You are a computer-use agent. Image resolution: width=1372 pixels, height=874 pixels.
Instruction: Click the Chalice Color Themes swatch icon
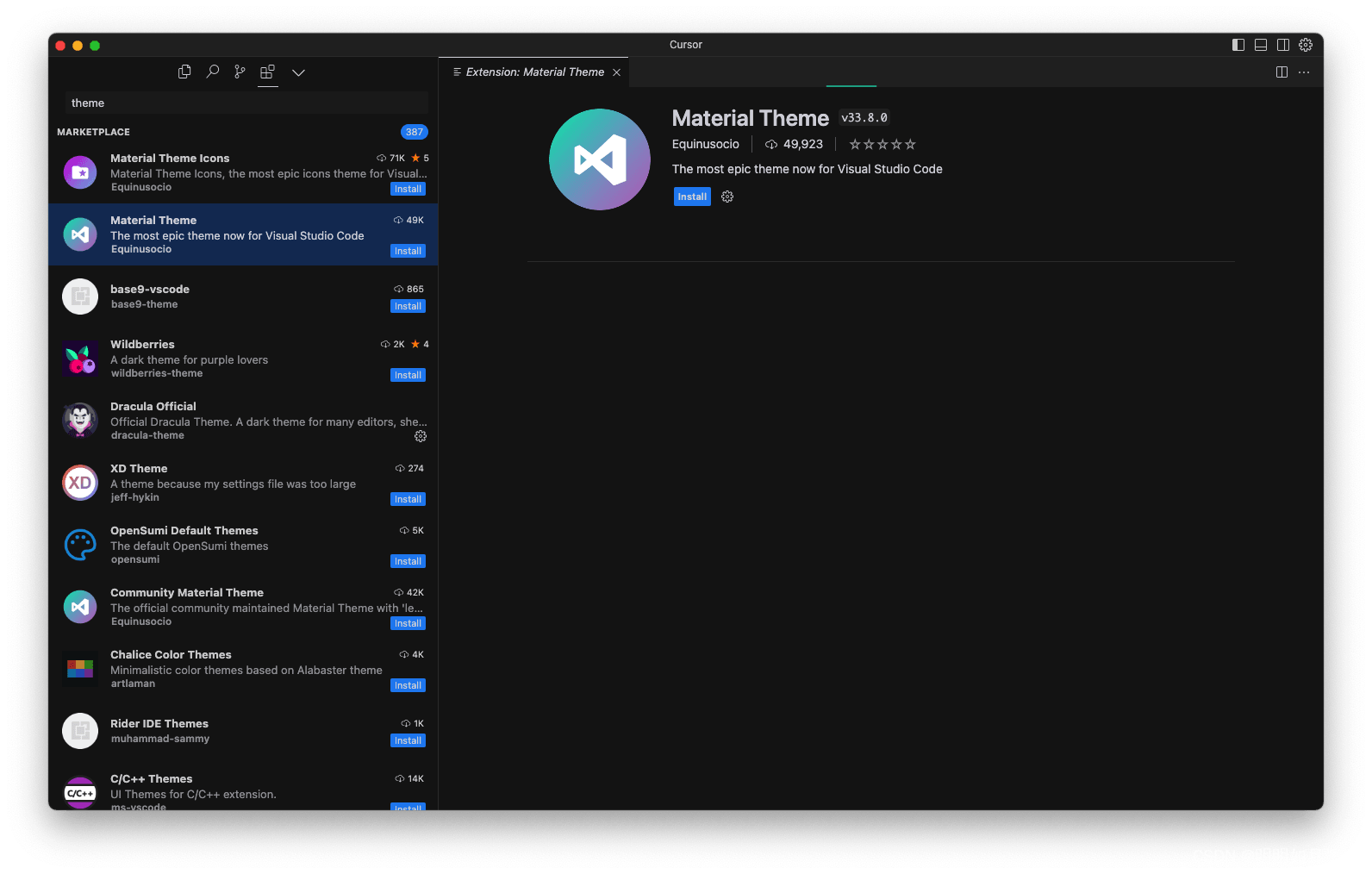[80, 669]
